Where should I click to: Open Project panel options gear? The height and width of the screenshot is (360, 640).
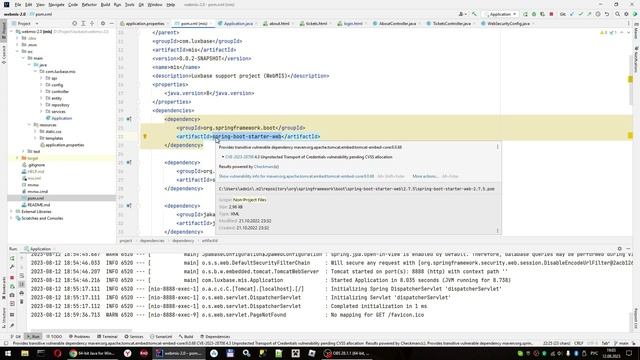click(102, 24)
